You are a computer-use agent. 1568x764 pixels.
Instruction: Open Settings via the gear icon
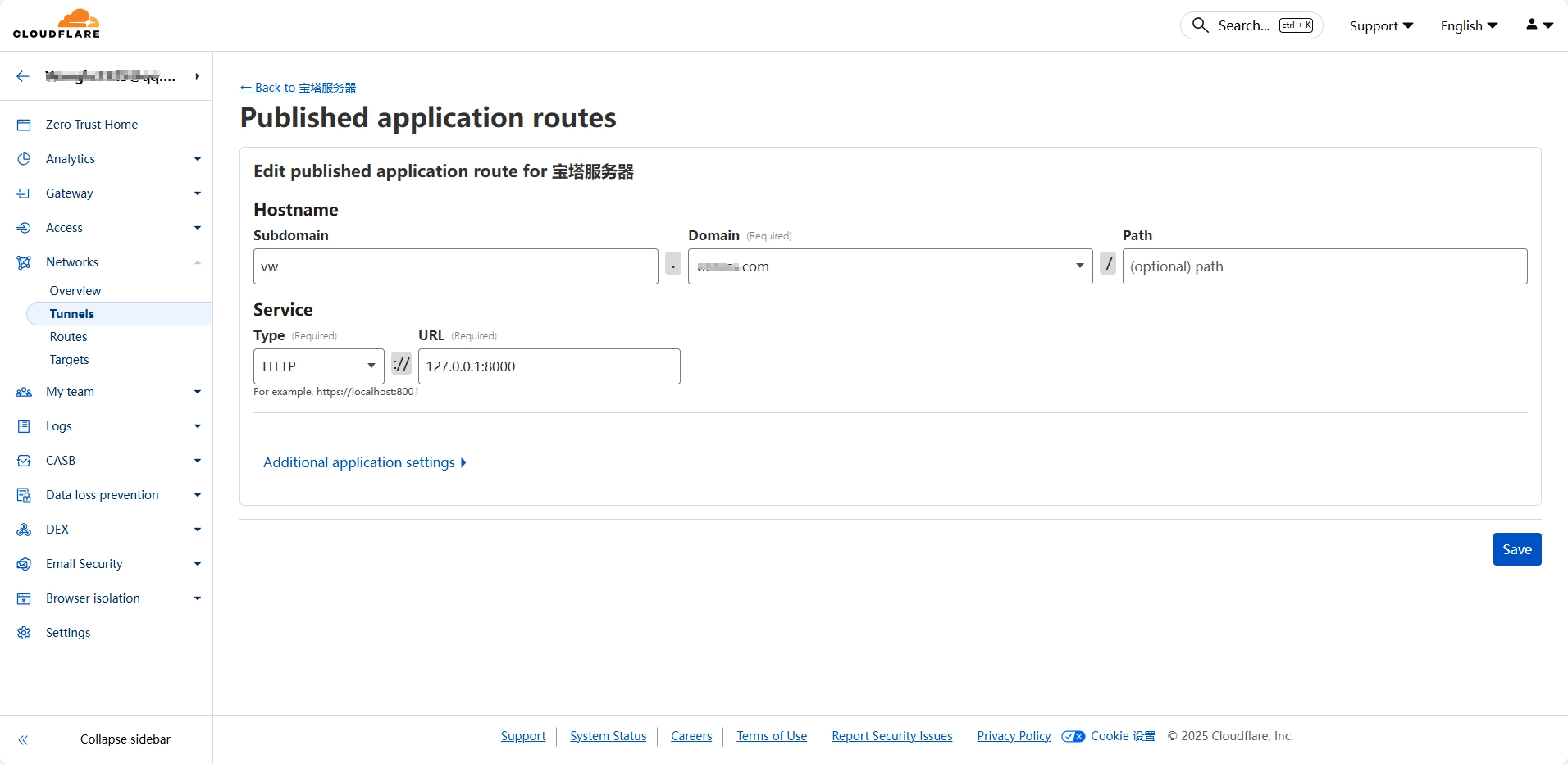(x=24, y=633)
